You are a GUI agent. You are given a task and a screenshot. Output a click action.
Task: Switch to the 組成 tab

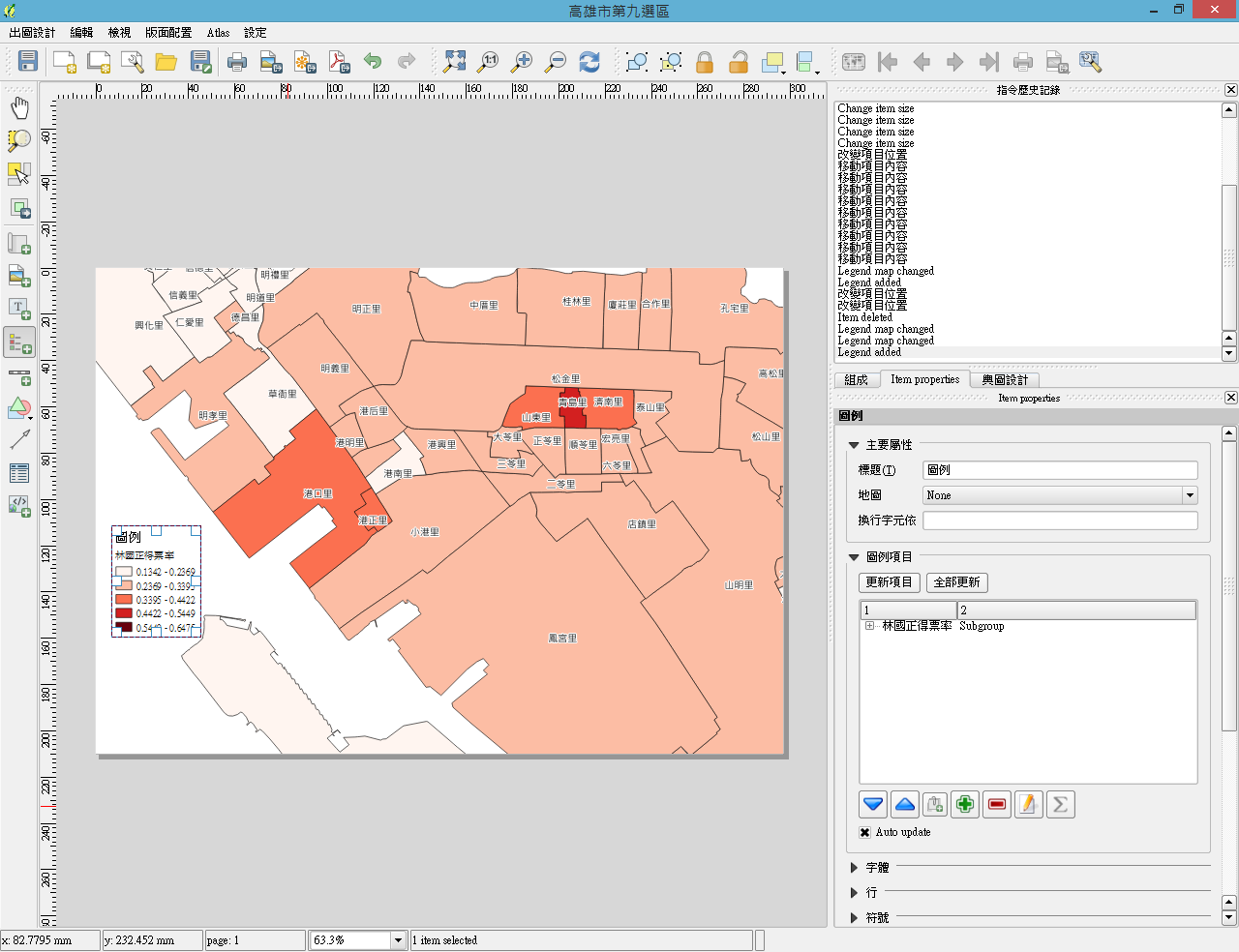click(856, 380)
